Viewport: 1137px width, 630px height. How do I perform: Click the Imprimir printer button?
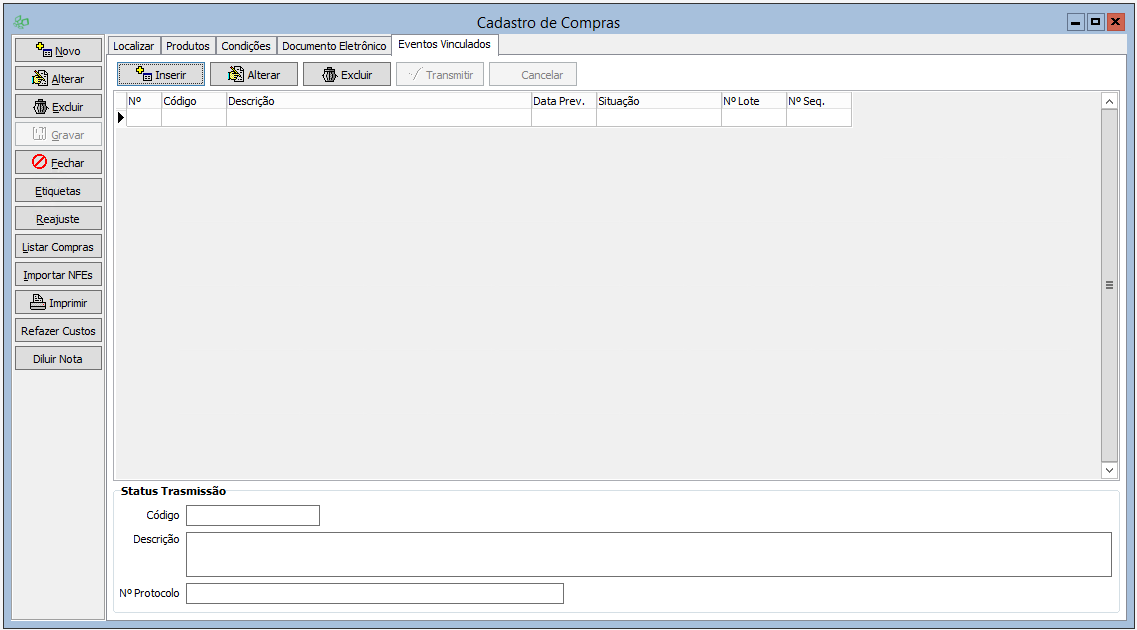coord(58,302)
